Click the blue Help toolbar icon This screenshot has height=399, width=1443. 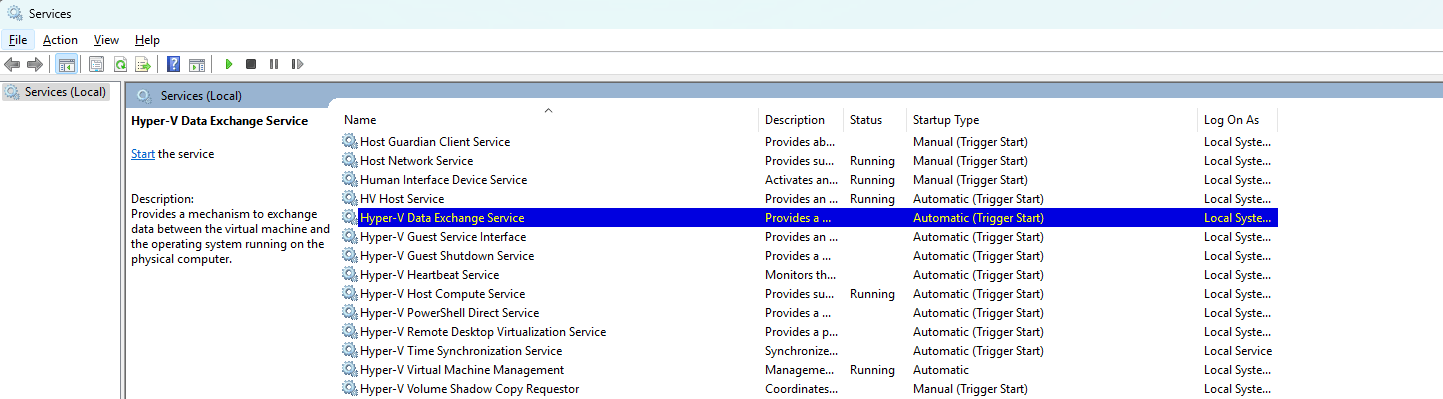click(x=174, y=64)
